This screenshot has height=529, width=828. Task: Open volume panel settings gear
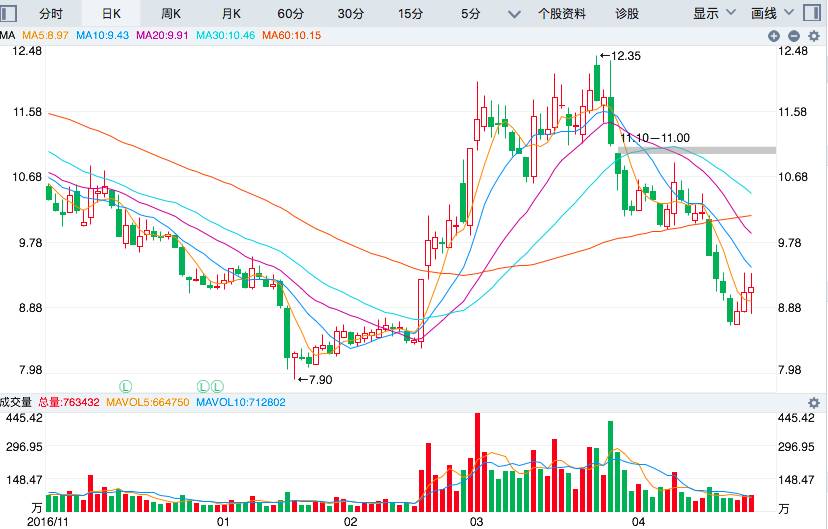click(813, 402)
